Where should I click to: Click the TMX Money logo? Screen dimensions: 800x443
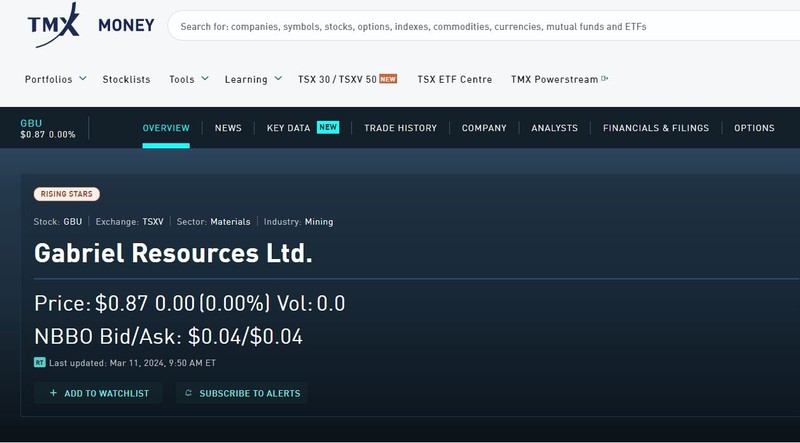(x=91, y=25)
